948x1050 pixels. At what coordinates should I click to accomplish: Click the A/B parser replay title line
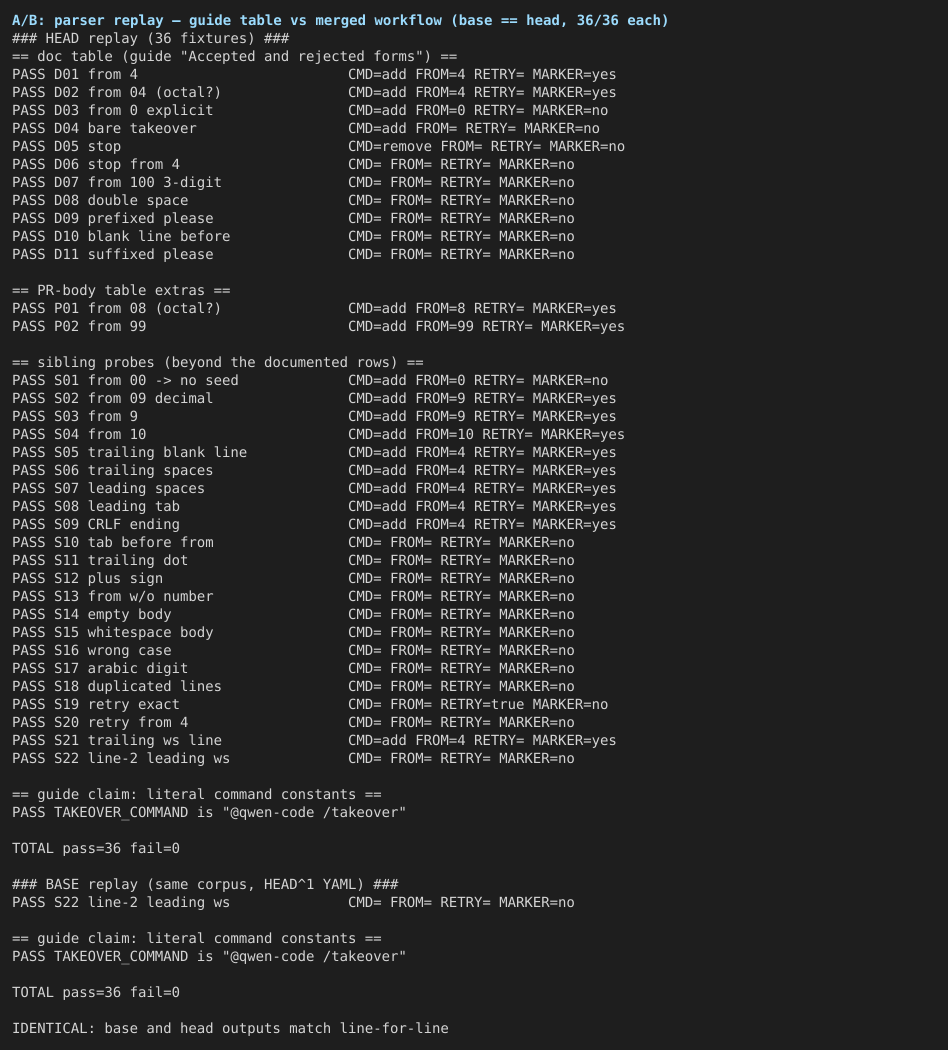(340, 20)
